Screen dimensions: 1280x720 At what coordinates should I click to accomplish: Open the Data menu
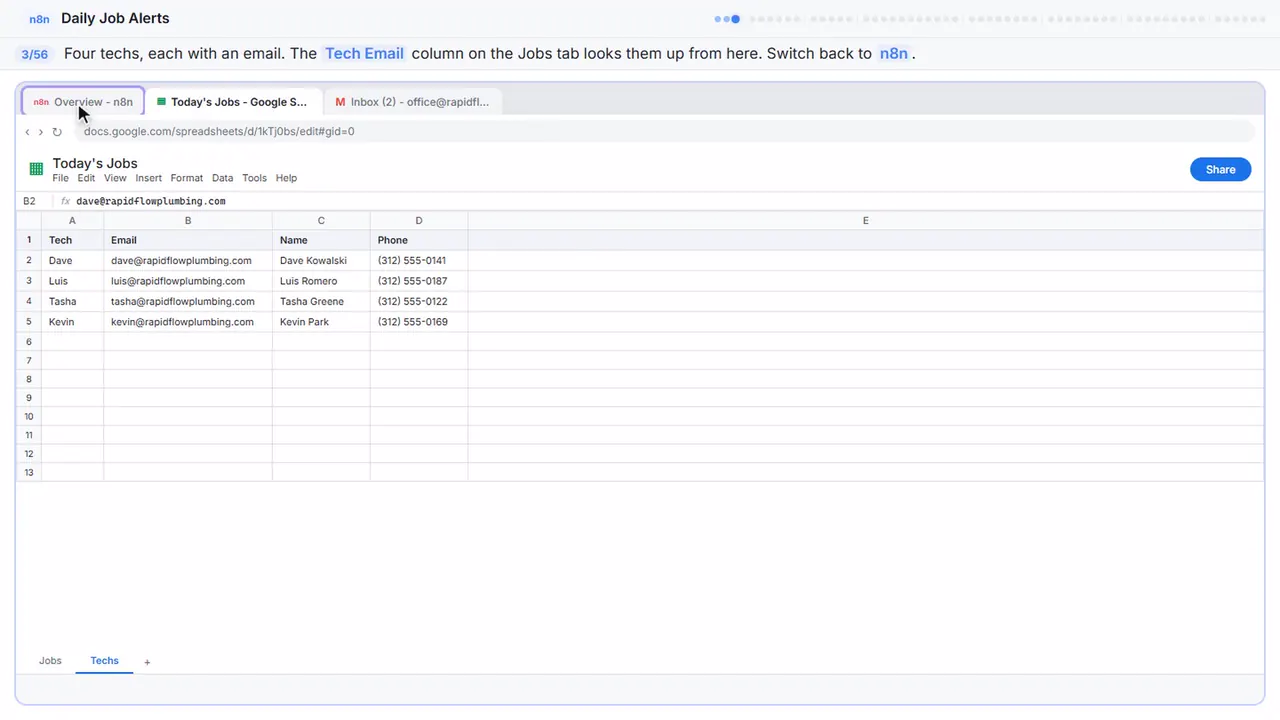pos(222,178)
